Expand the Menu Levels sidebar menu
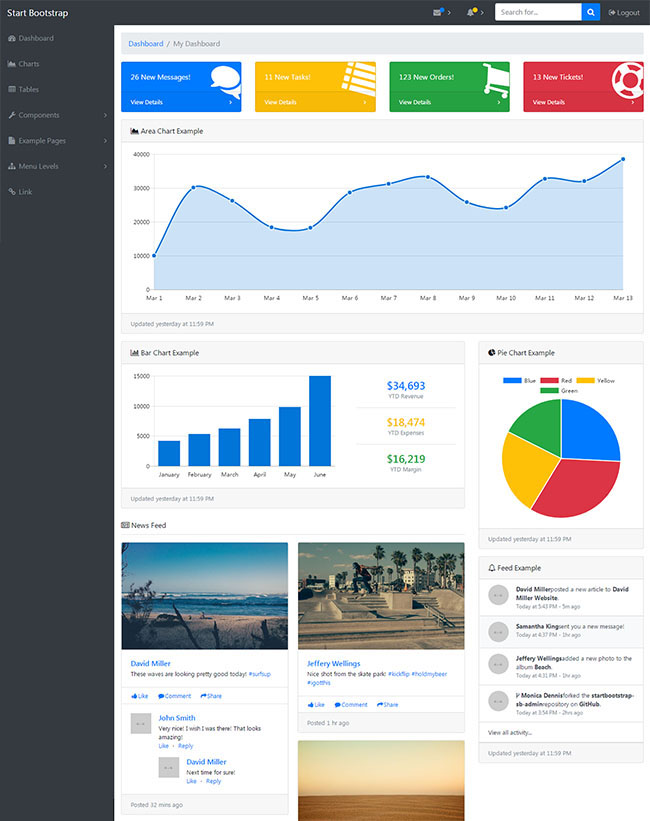Image resolution: width=650 pixels, height=821 pixels. coord(57,166)
